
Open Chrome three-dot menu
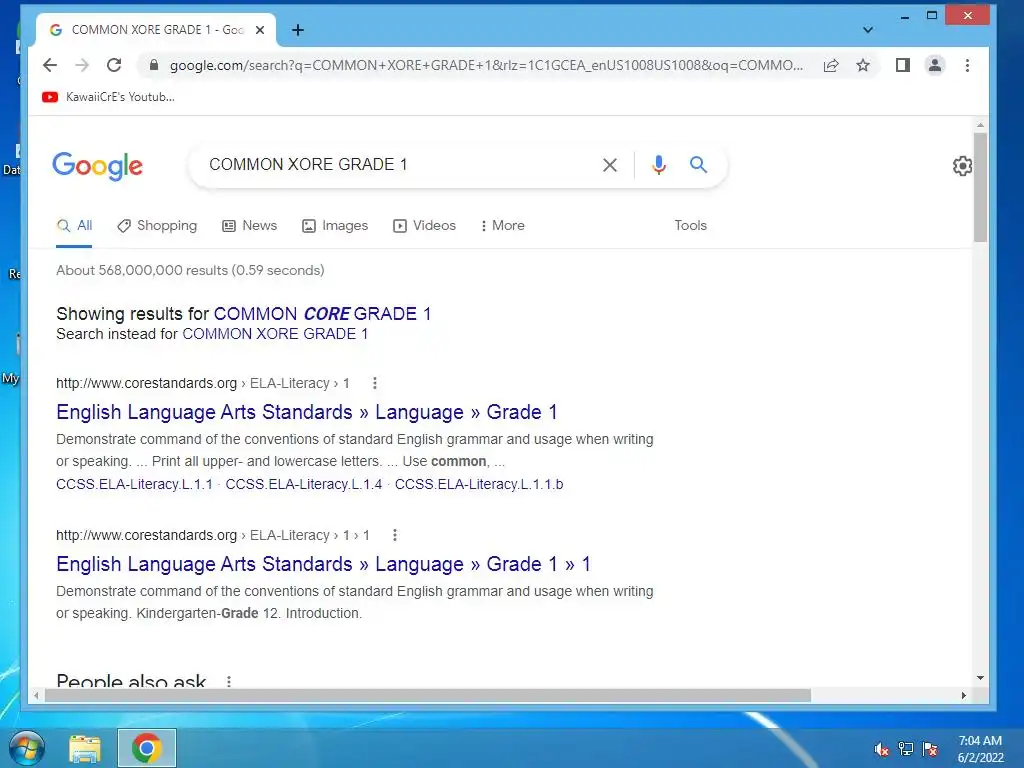coord(967,65)
